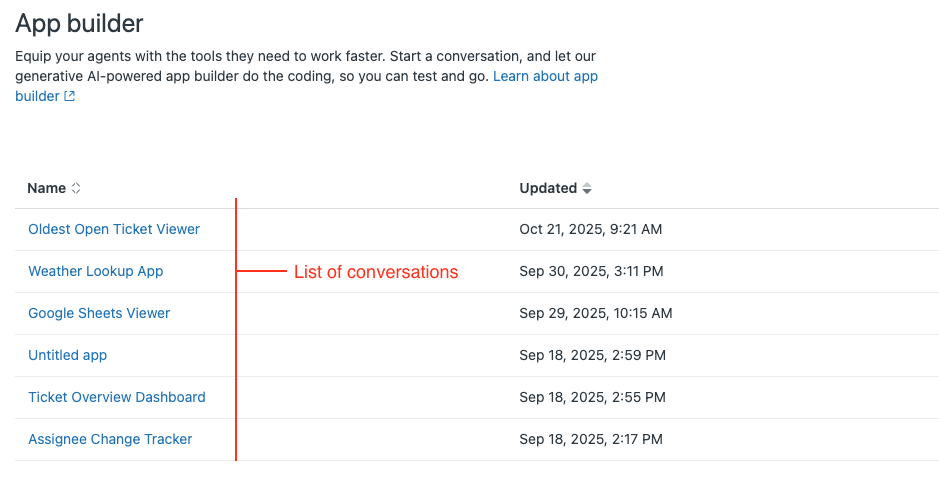Open the Oldest Open Ticket Viewer conversation

(x=114, y=229)
